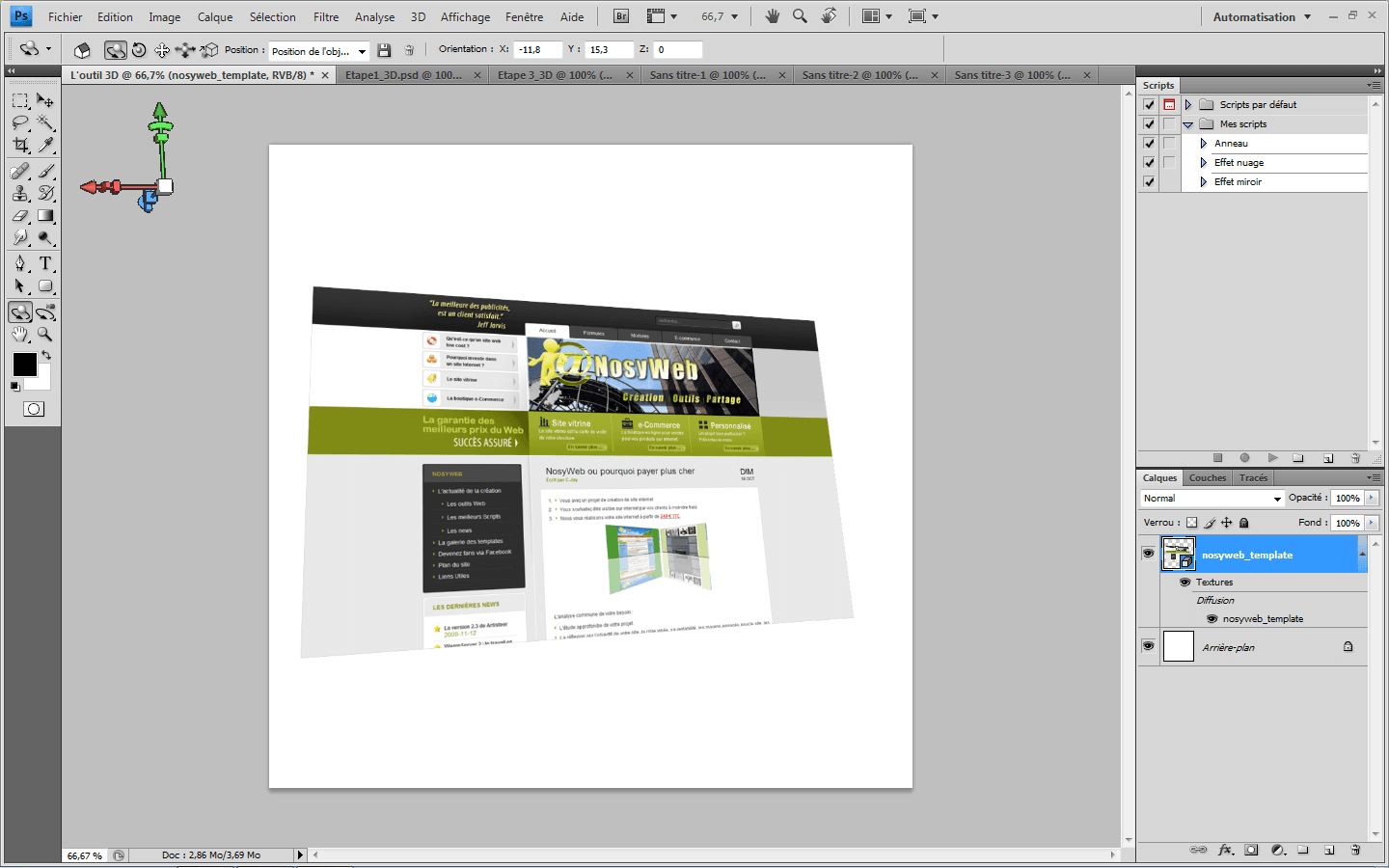The image size is (1389, 868).
Task: Select the Move tool
Action: pyautogui.click(x=45, y=100)
